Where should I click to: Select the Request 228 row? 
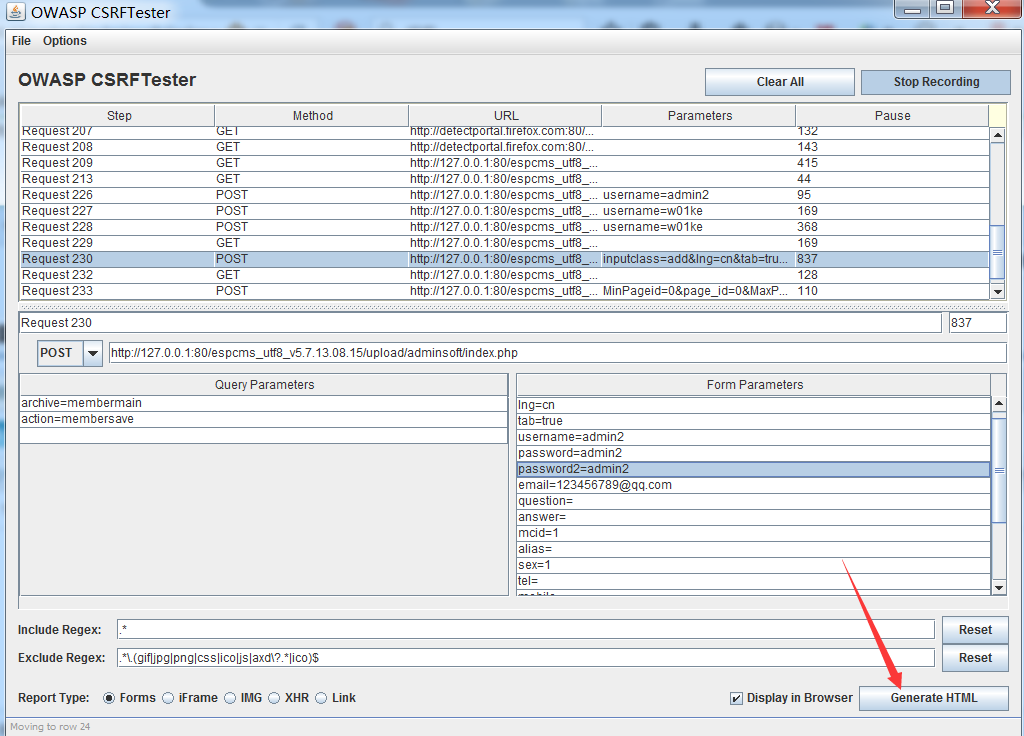pyautogui.click(x=505, y=227)
